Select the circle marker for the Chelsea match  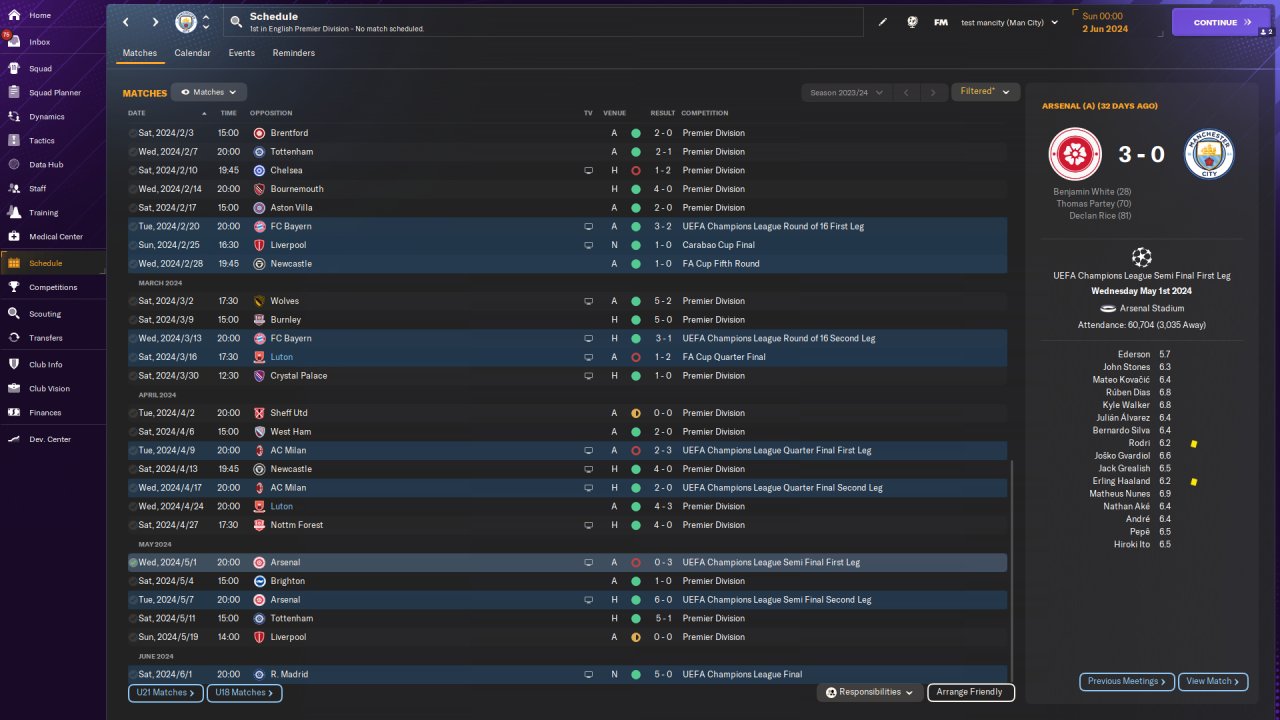(x=133, y=171)
